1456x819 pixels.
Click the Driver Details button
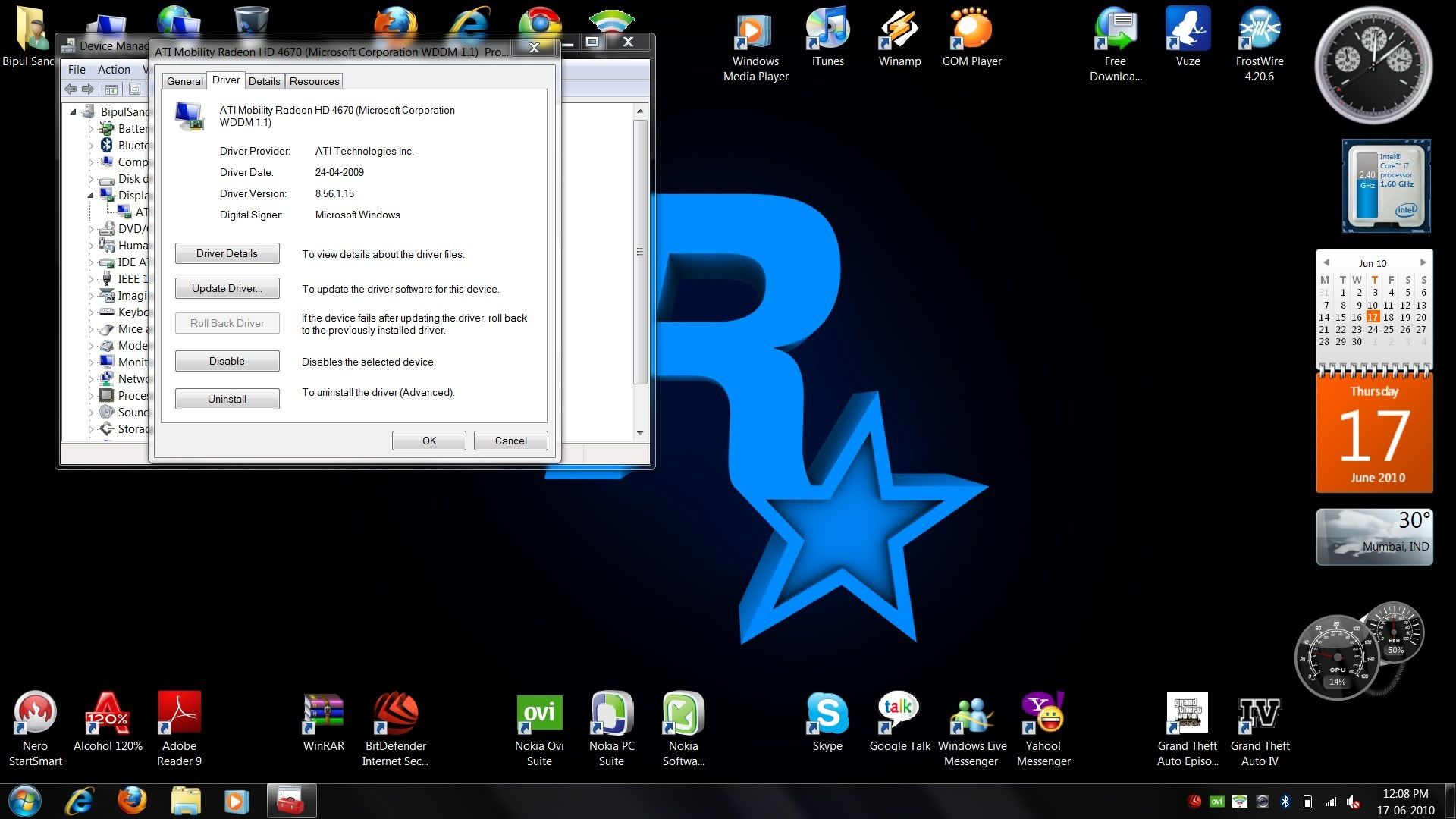point(227,253)
